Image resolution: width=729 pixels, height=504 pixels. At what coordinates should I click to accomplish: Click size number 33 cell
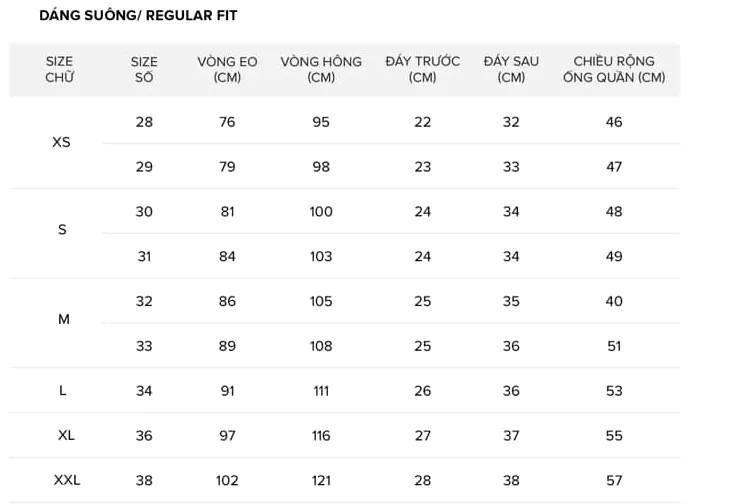144,346
